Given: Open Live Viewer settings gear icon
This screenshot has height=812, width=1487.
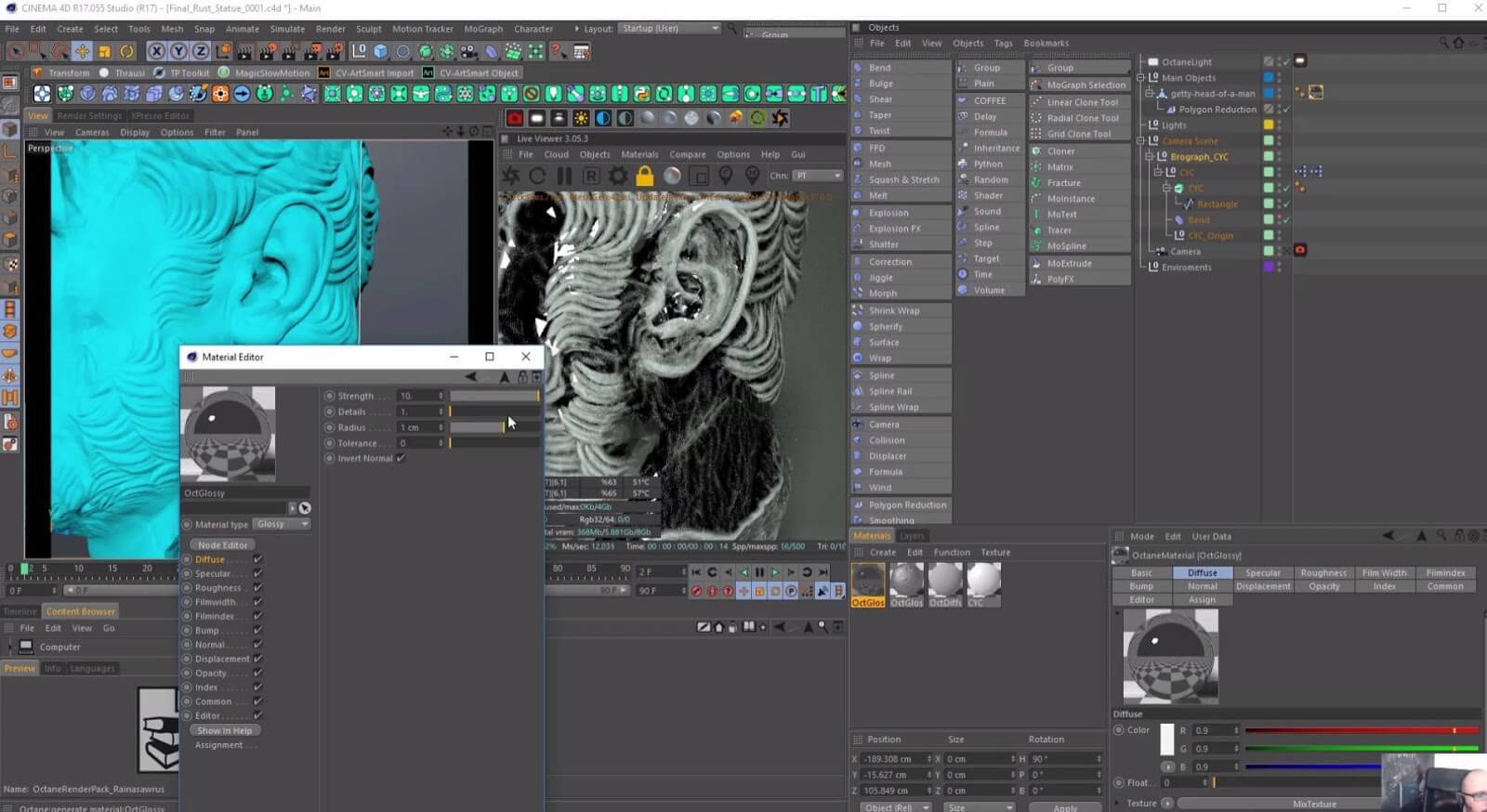Looking at the screenshot, I should pyautogui.click(x=617, y=177).
